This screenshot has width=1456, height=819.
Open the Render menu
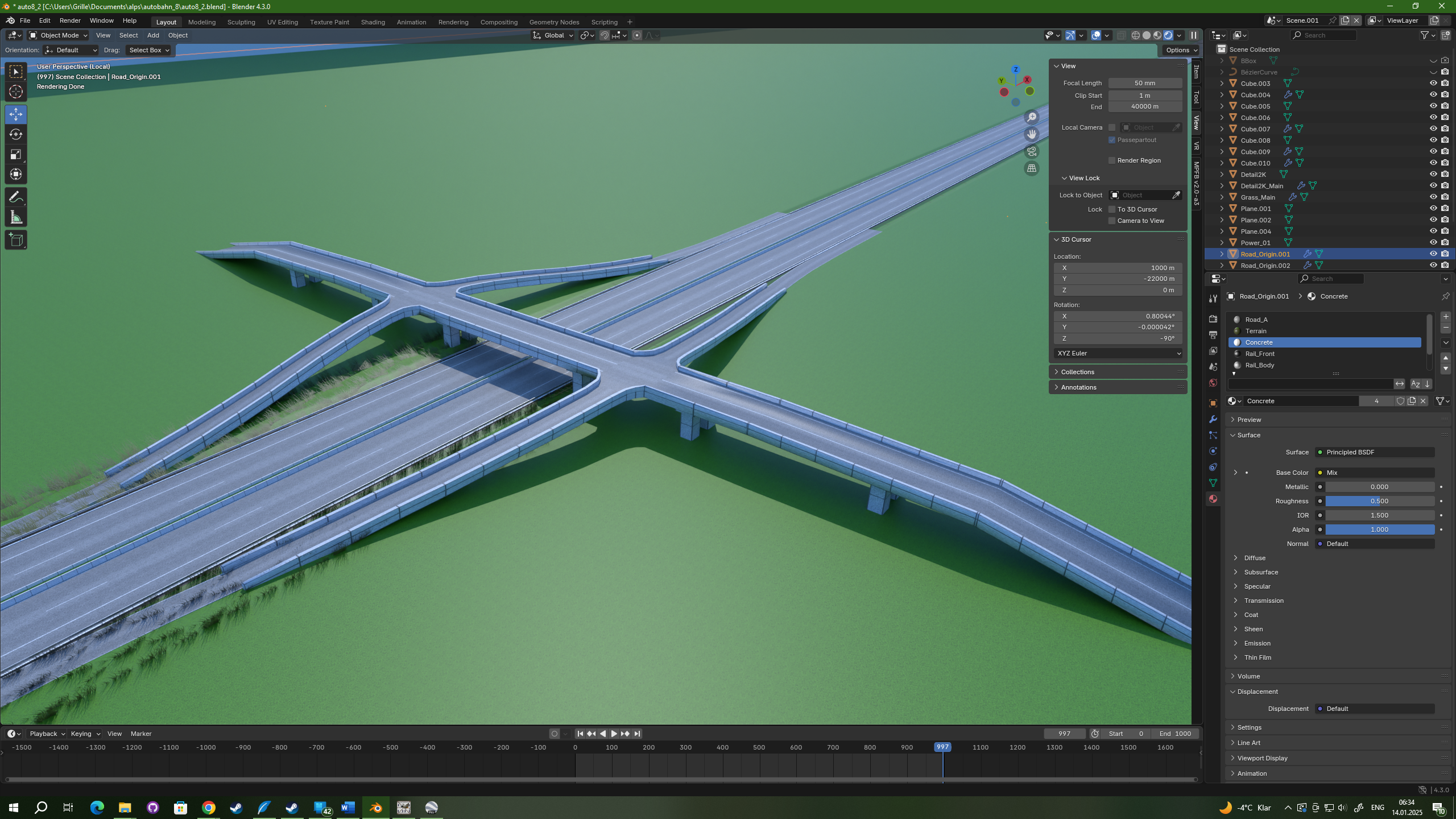click(70, 20)
